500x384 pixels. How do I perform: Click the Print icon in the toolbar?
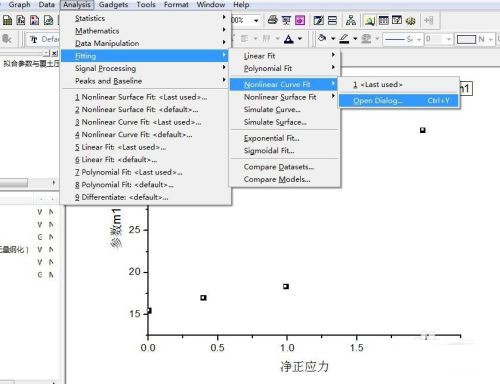coord(273,20)
